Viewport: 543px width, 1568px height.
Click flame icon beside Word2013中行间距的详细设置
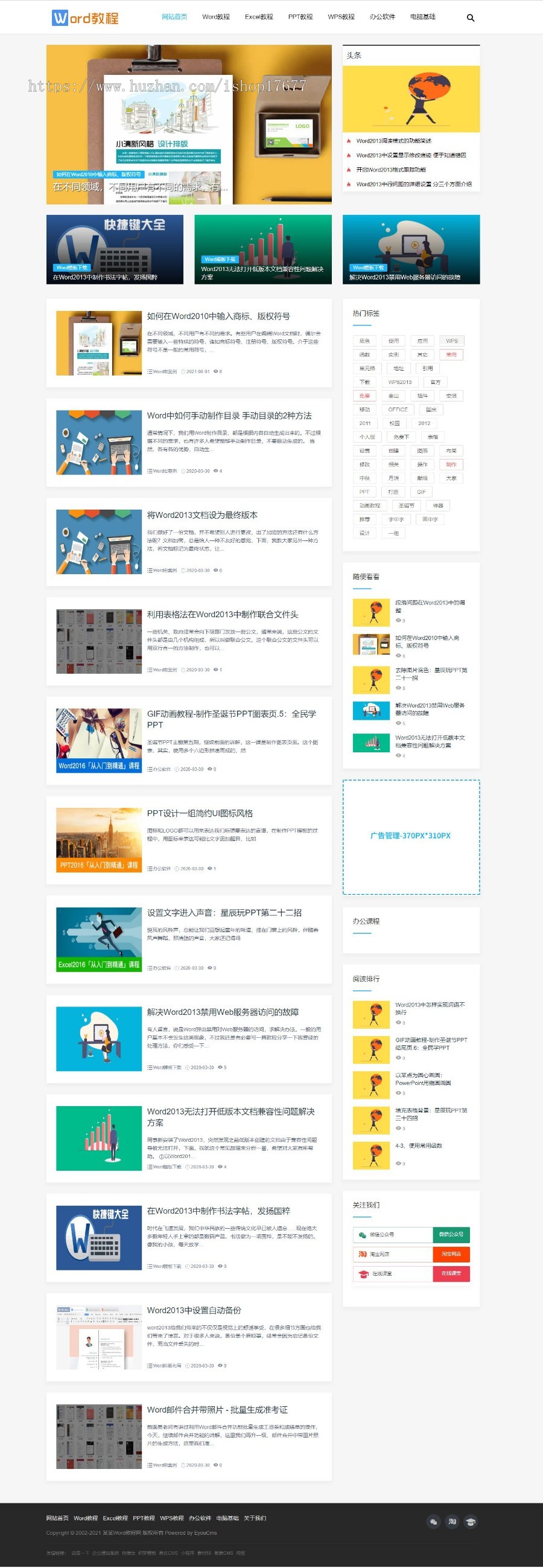point(349,184)
